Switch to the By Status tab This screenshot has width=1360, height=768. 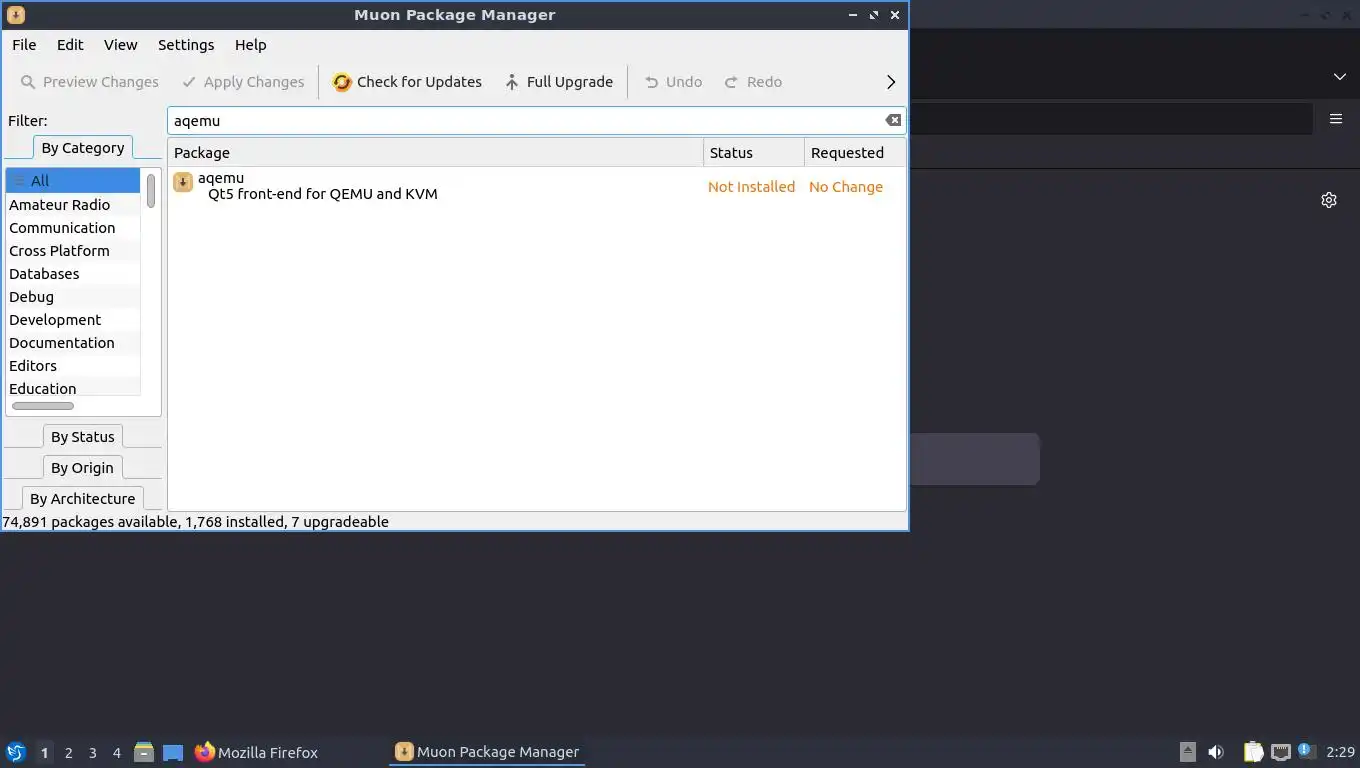(x=83, y=437)
